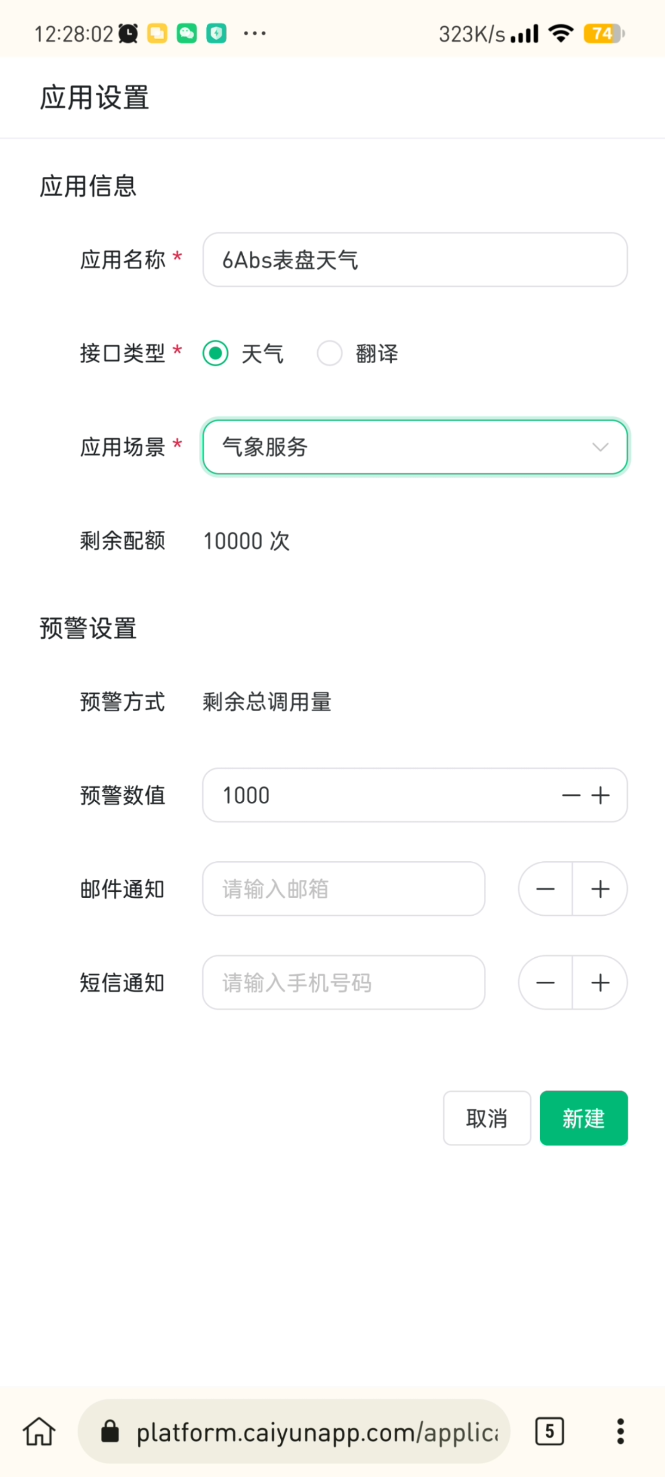Screen dimensions: 665x1477
Task: Tap the lock icon in address bar
Action: click(111, 1432)
